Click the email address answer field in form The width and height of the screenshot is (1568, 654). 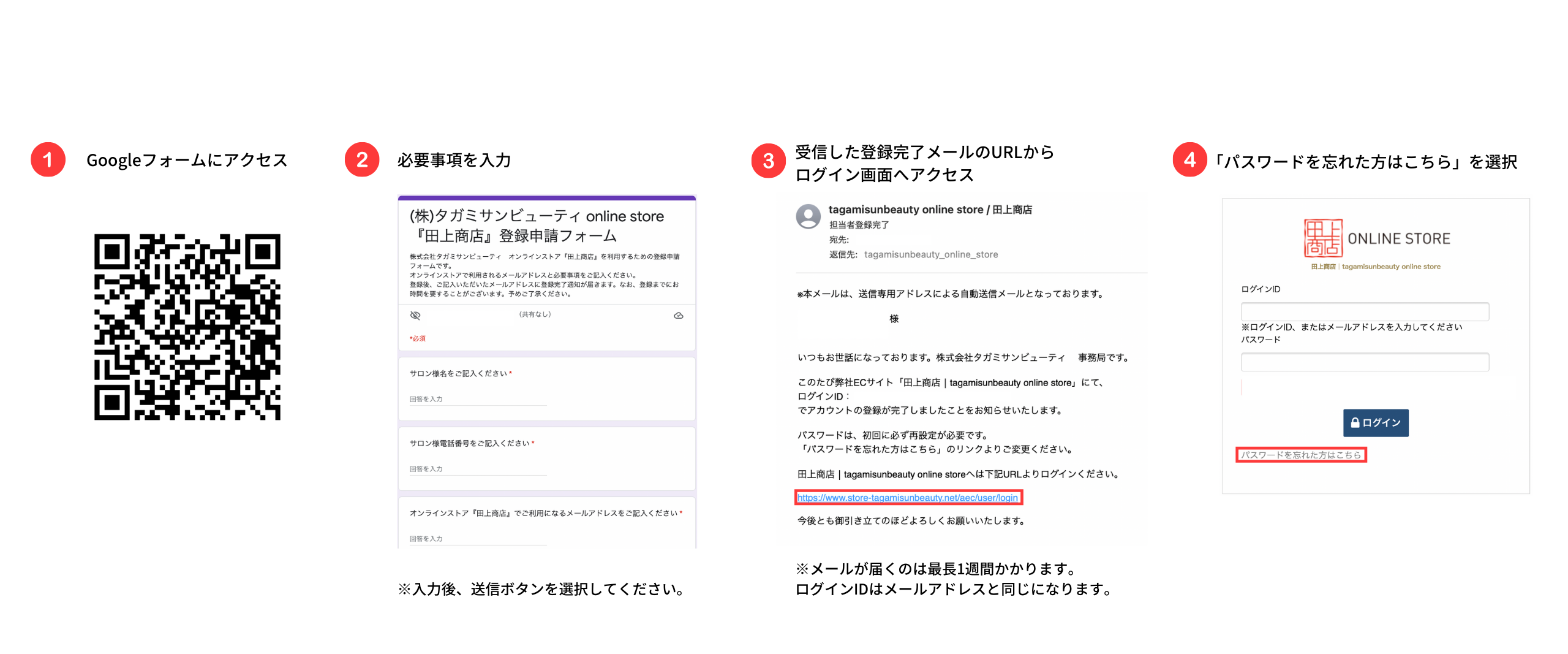pyautogui.click(x=478, y=539)
